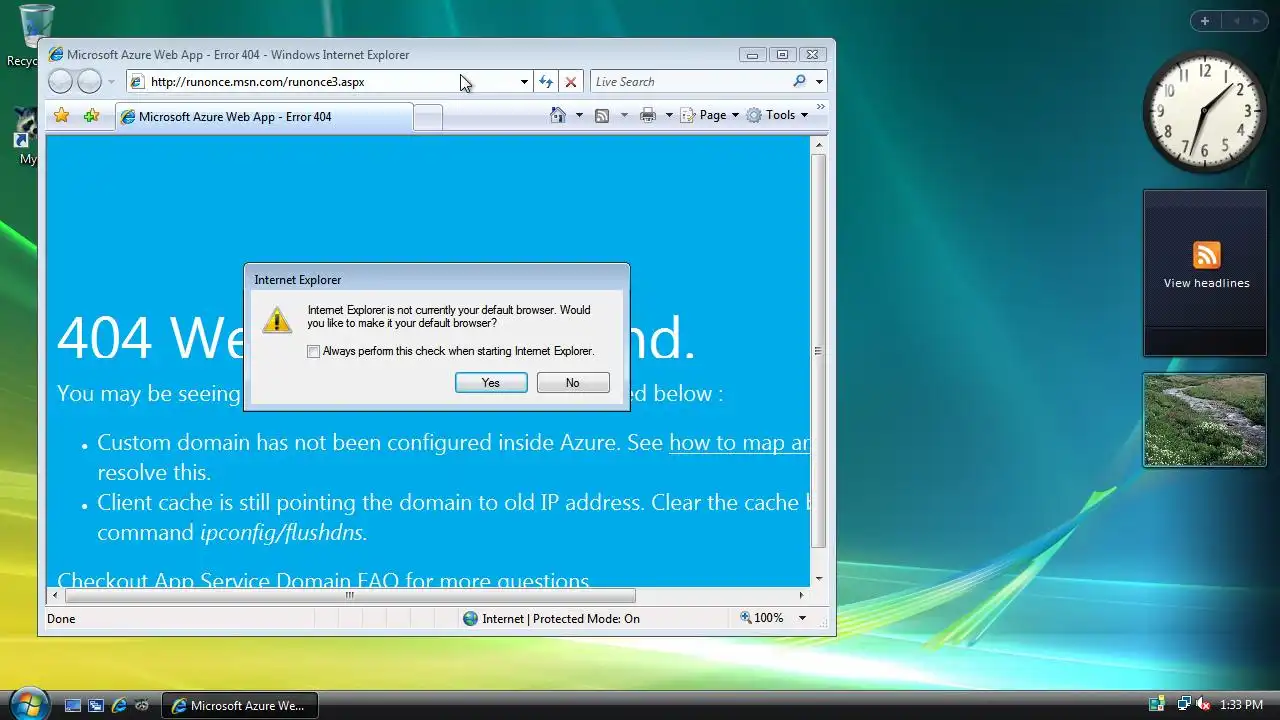Click the horizontal scrollbar right arrow

coord(801,595)
